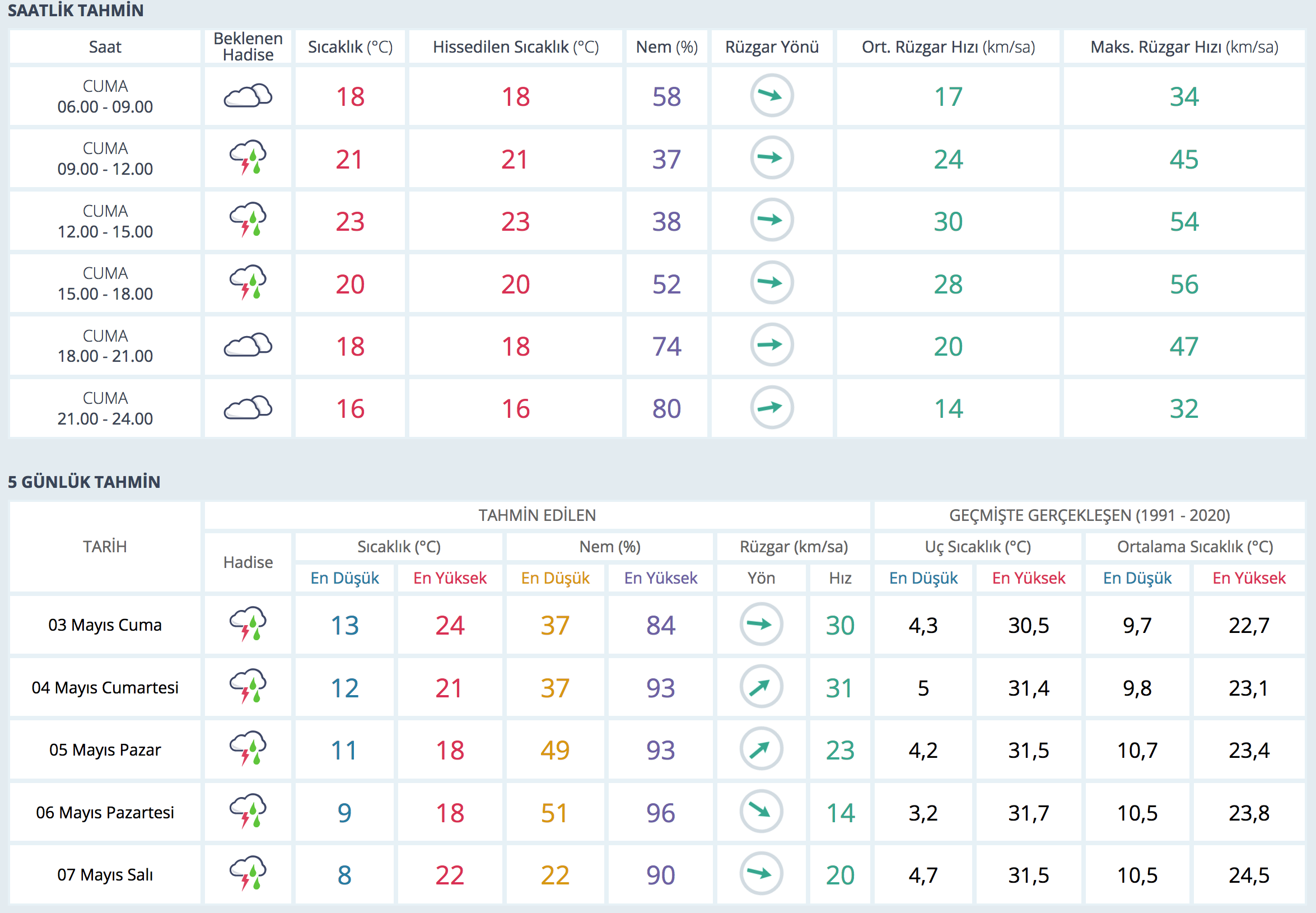Screen dimensions: 1316x913
Task: Click thunderstorm icon for 06 Mayıs Pazartesi
Action: pyautogui.click(x=248, y=812)
